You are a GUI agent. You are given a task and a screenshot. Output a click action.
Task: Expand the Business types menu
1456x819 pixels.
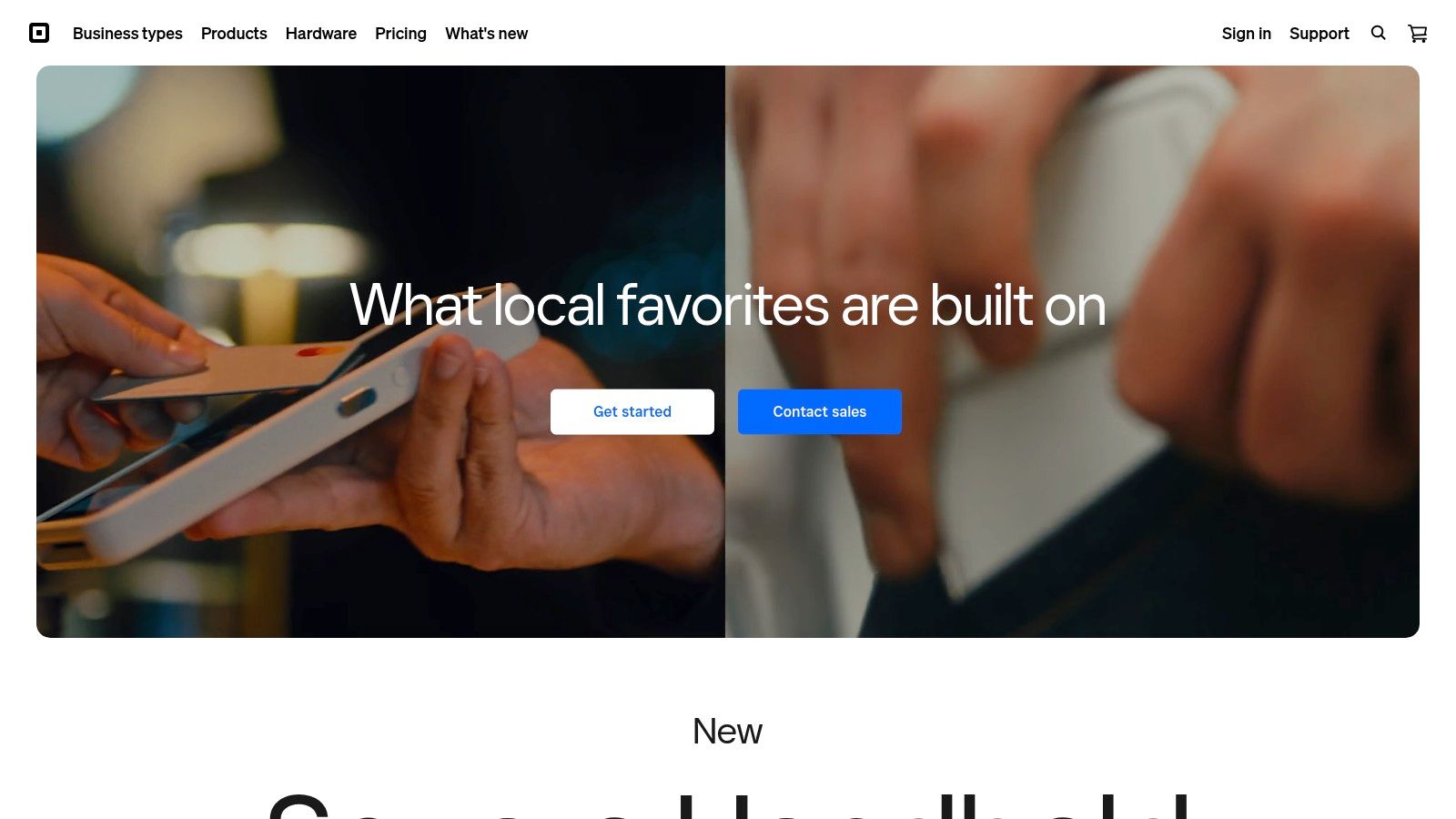127,34
